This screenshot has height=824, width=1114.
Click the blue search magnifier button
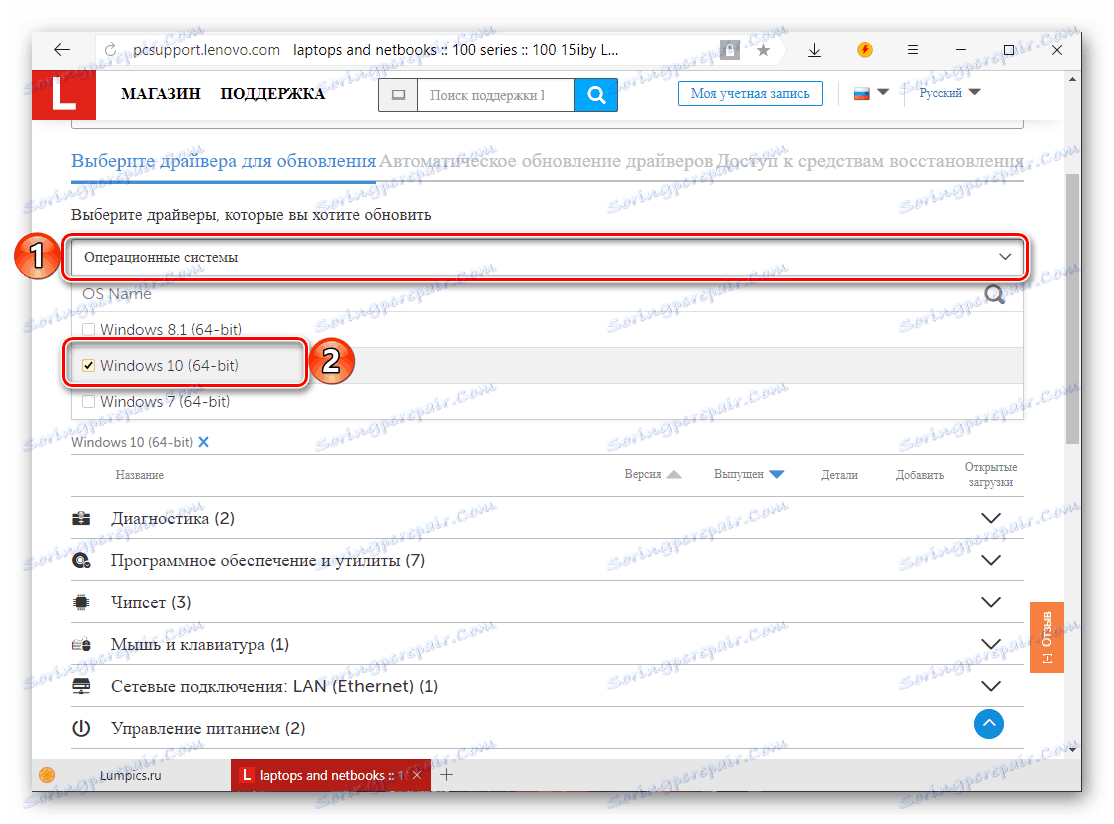point(596,95)
